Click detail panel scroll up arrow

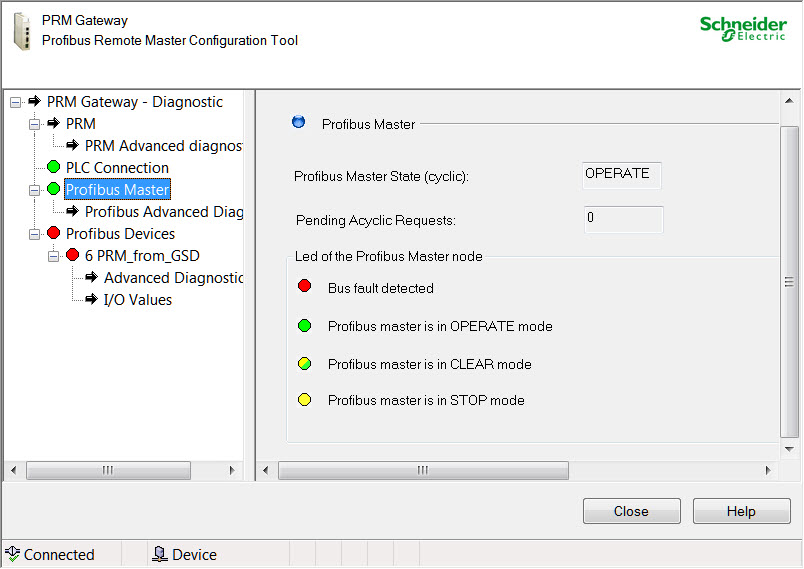(x=790, y=101)
